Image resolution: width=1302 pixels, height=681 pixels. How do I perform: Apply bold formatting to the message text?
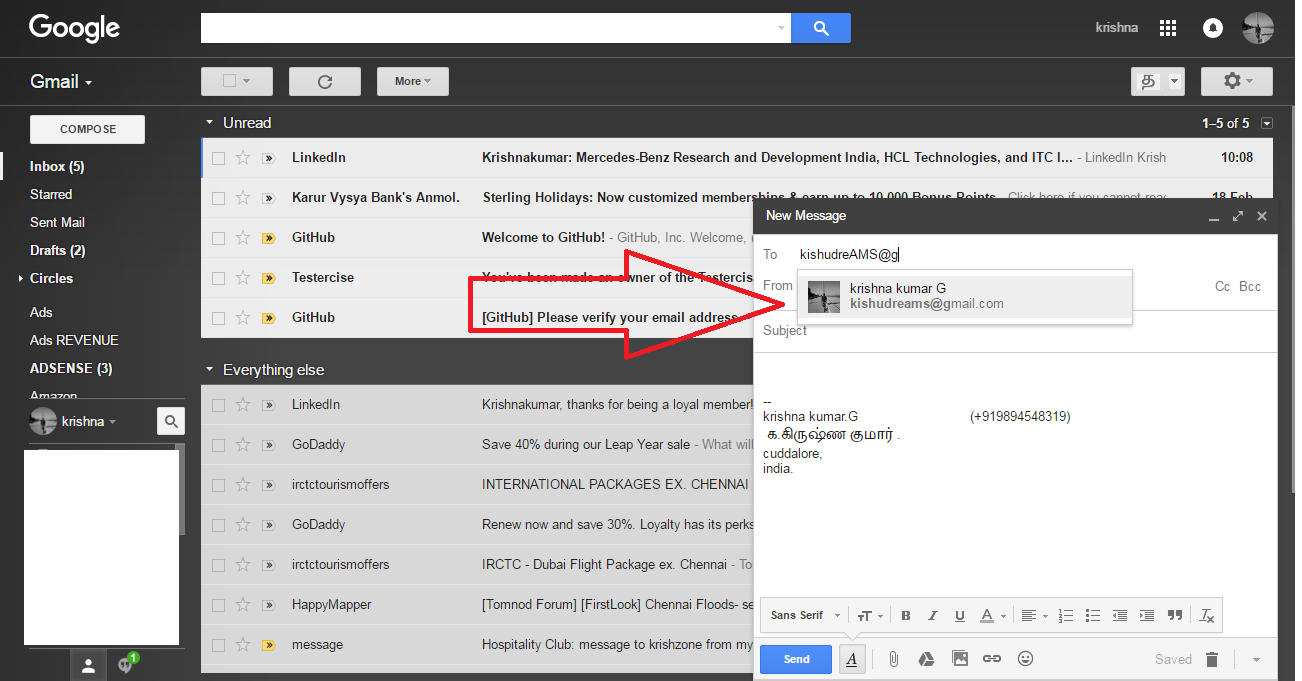[x=905, y=615]
